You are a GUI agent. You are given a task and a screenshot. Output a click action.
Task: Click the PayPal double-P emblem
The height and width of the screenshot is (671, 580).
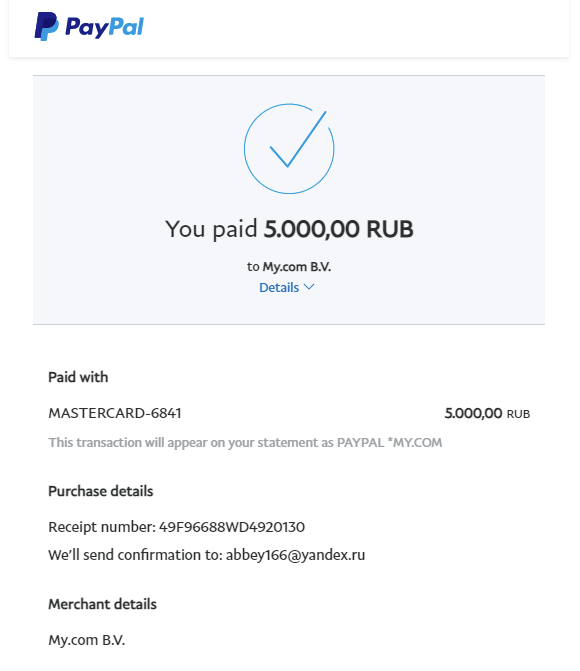[46, 27]
